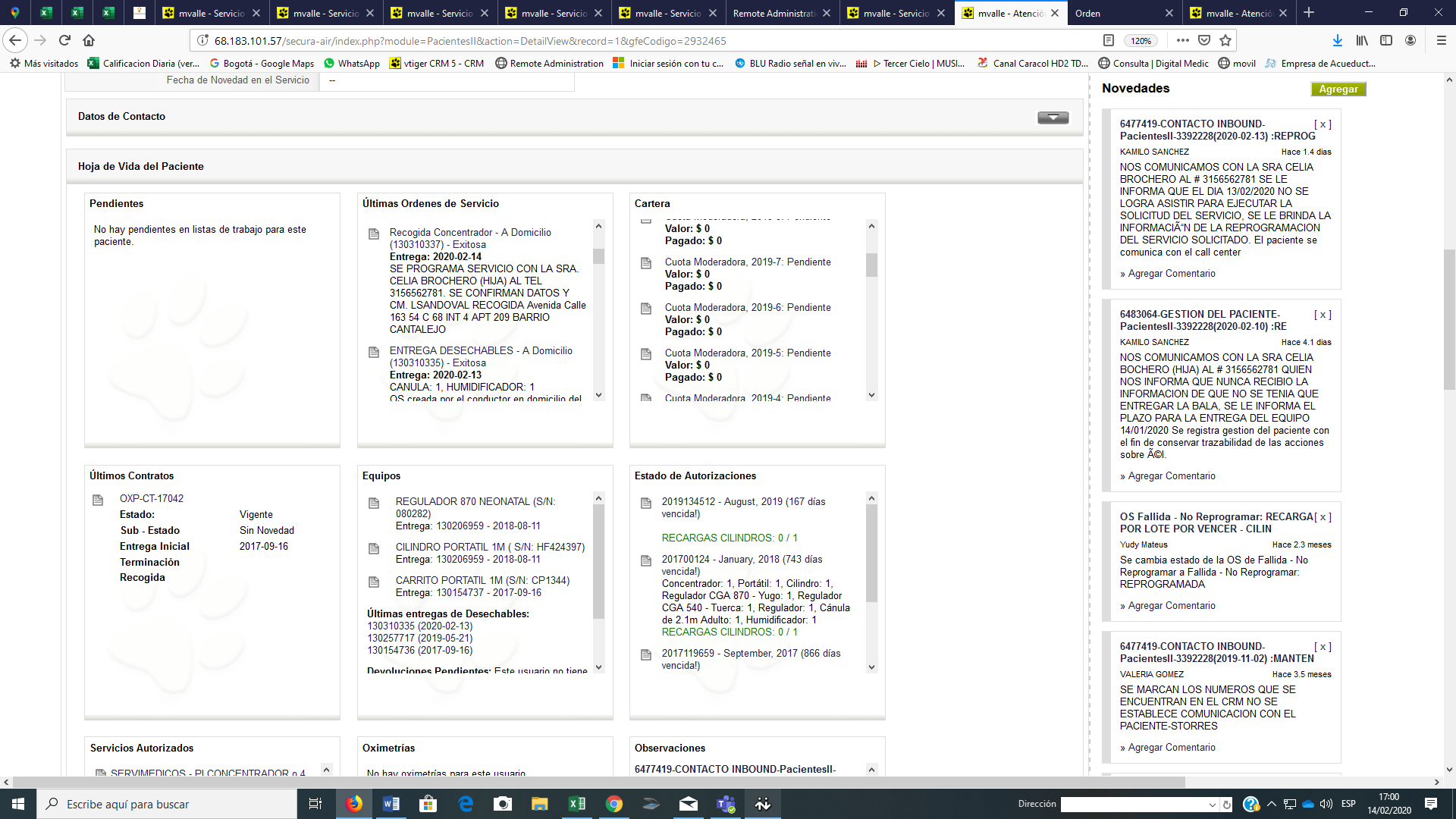Click down arrow of Estado de Autorizaciones list
Viewport: 1456px width, 819px height.
[871, 667]
